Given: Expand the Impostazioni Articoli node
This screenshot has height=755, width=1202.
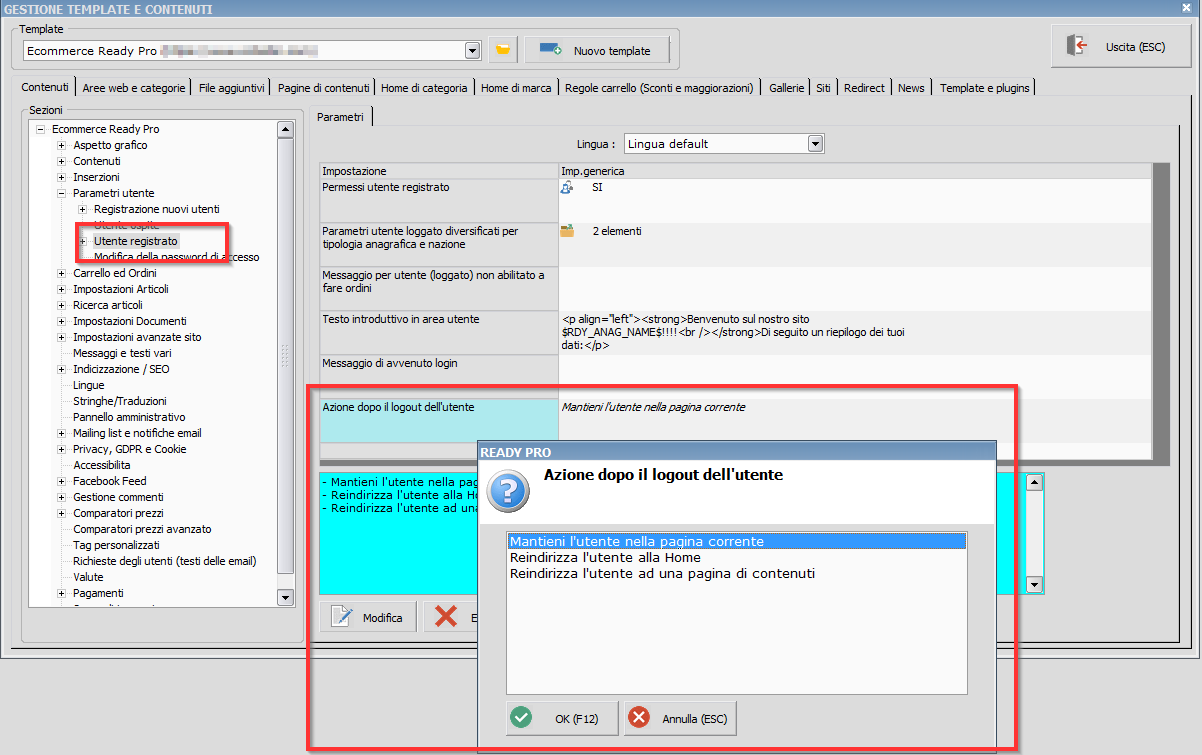Looking at the screenshot, I should click(x=61, y=289).
